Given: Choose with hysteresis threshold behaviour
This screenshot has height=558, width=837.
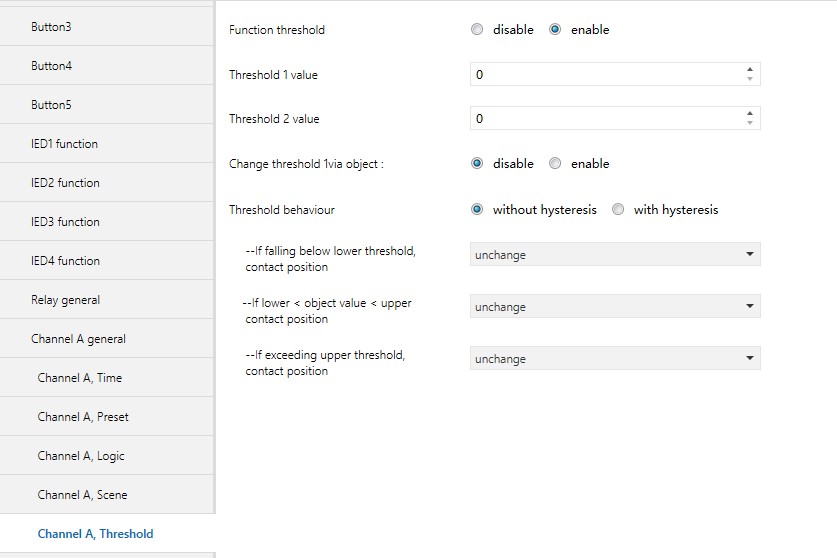Looking at the screenshot, I should click(x=618, y=210).
